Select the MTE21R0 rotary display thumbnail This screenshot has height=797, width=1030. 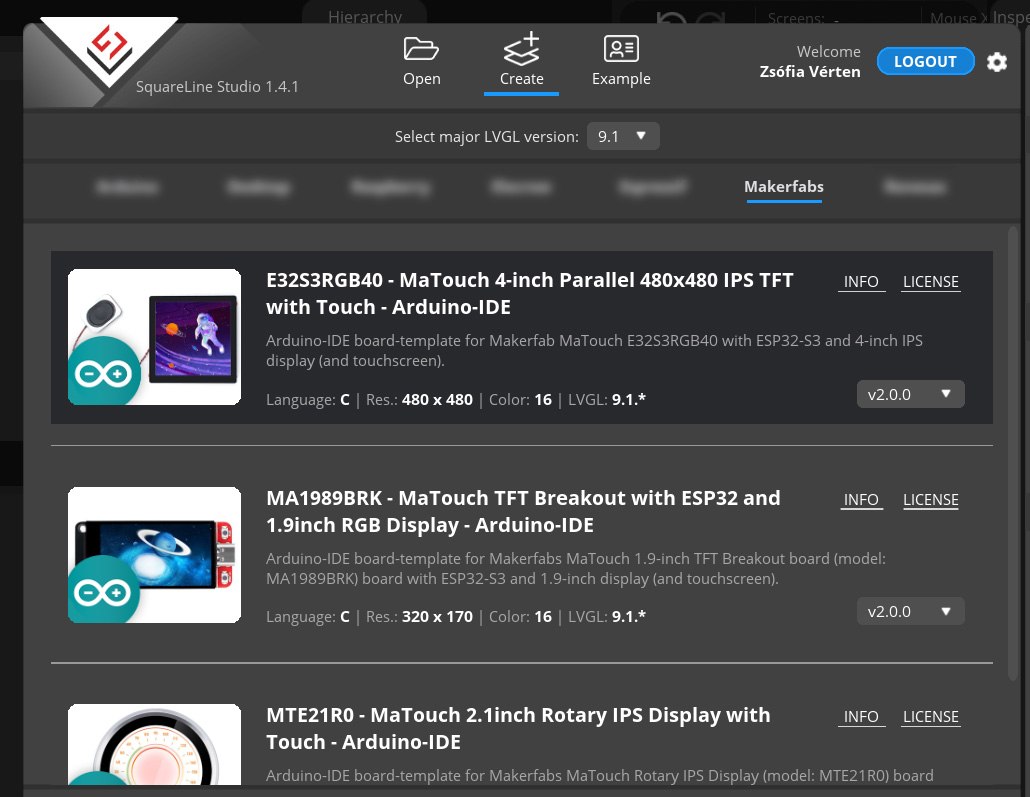pos(154,744)
